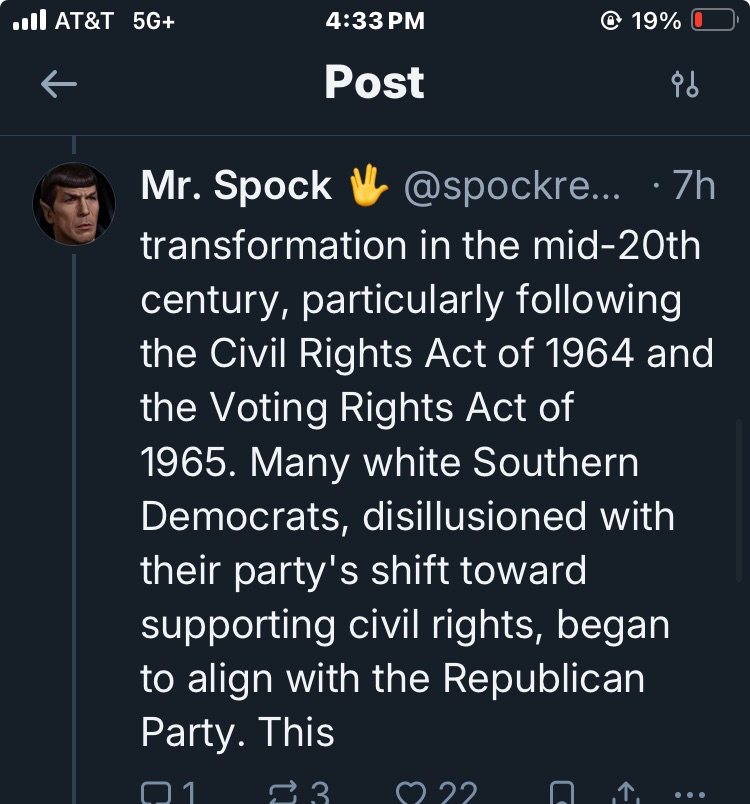Viewport: 750px width, 804px height.
Task: Tap the @spockre... username handle
Action: (x=511, y=186)
